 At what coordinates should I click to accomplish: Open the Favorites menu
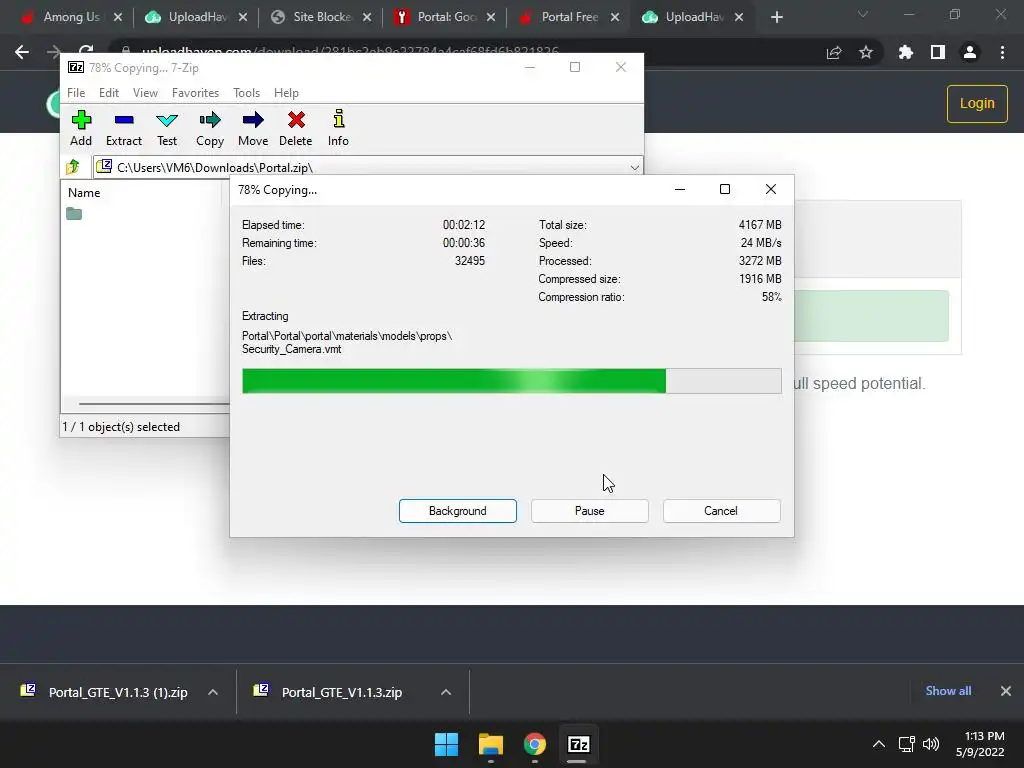click(195, 93)
